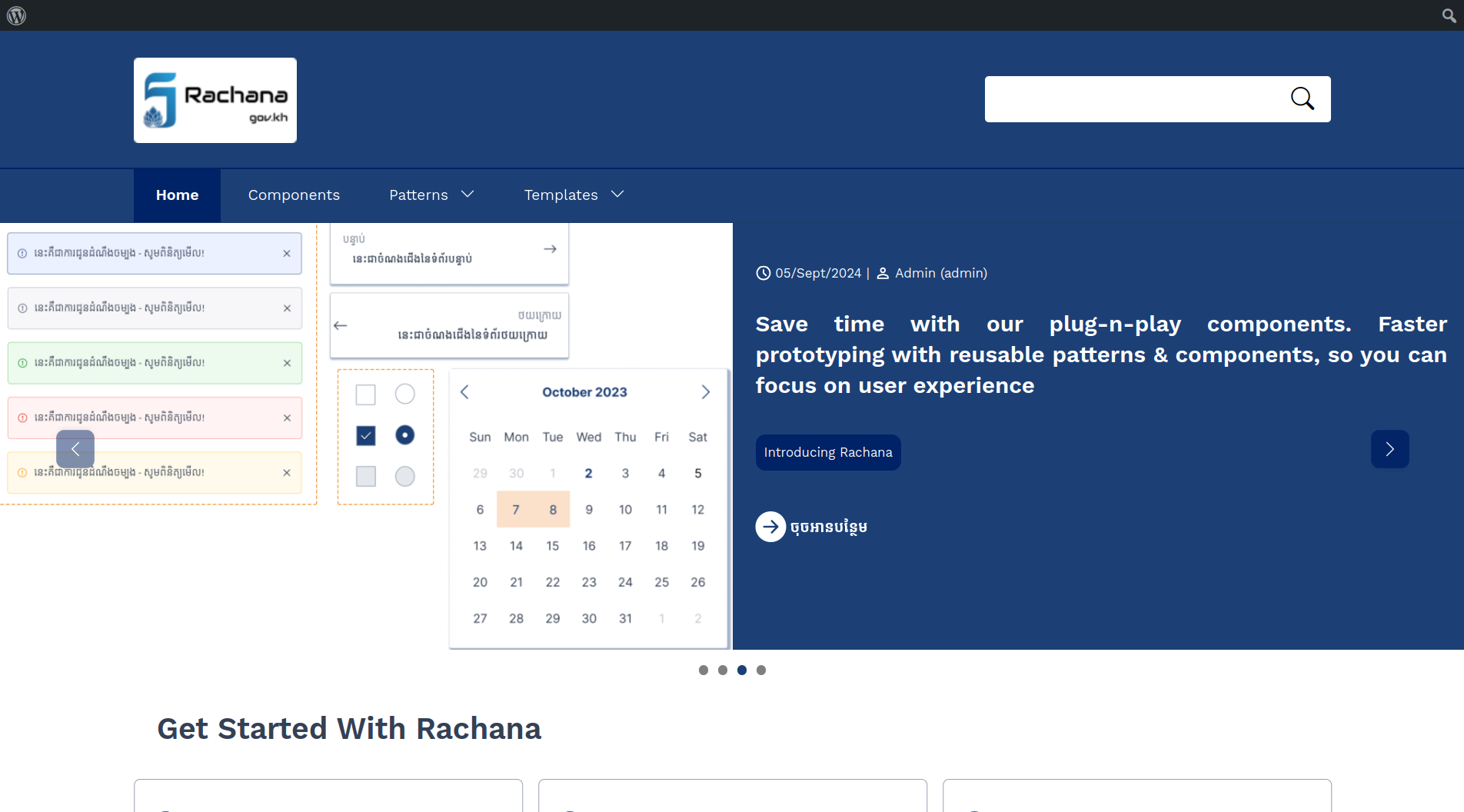This screenshot has height=812, width=1464.
Task: Click the slide headline about plug-n-play components
Action: (1100, 354)
